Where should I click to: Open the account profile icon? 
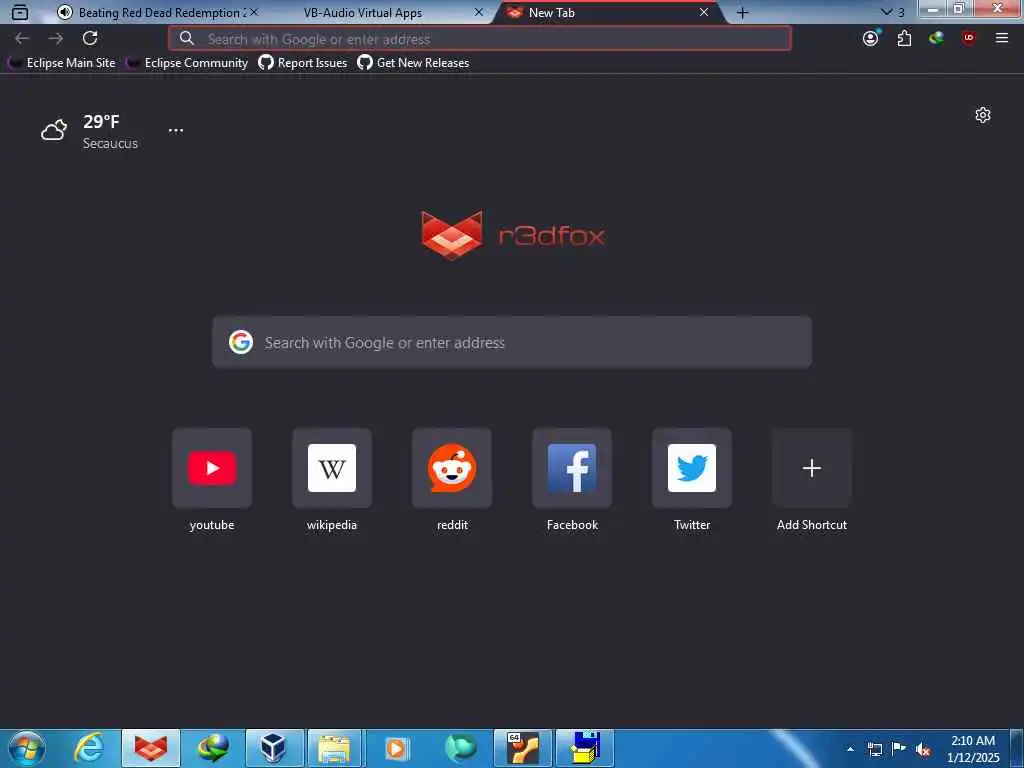click(x=871, y=38)
